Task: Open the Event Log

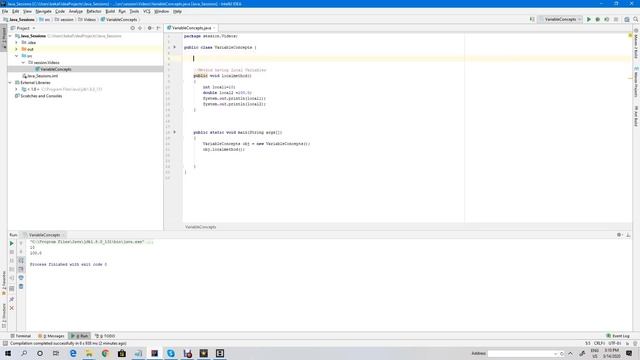Action: coord(618,336)
